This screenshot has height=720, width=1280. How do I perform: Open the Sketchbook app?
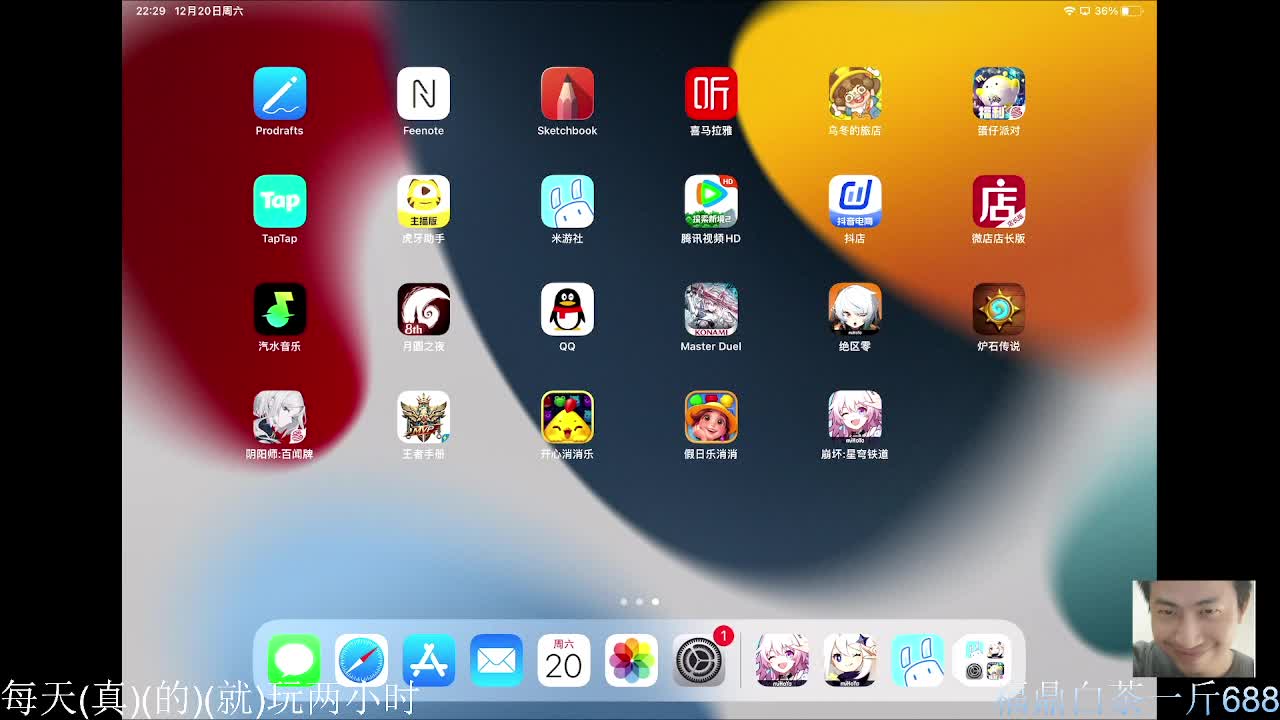click(x=567, y=94)
